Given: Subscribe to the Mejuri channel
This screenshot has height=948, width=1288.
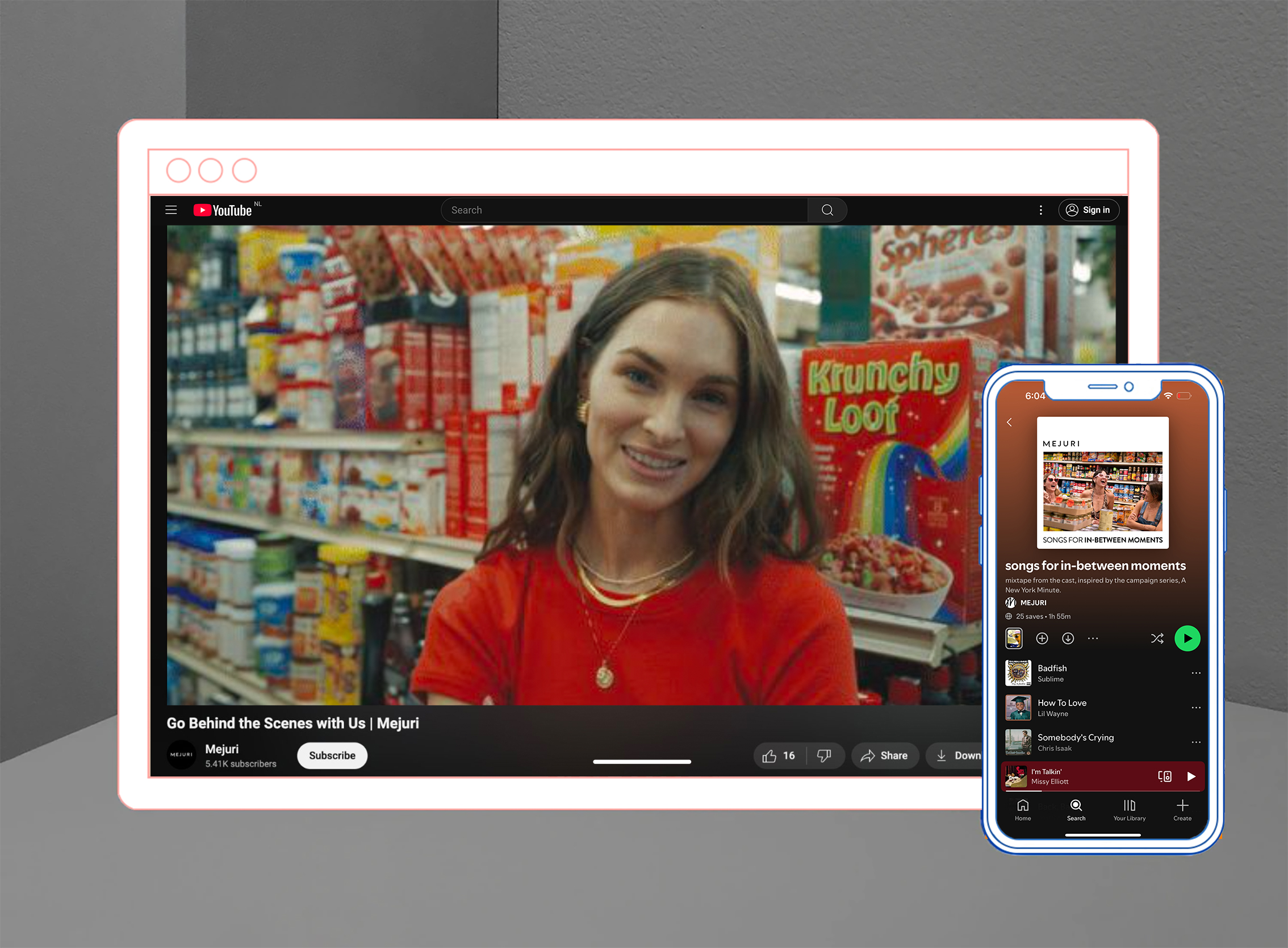Looking at the screenshot, I should (x=332, y=756).
